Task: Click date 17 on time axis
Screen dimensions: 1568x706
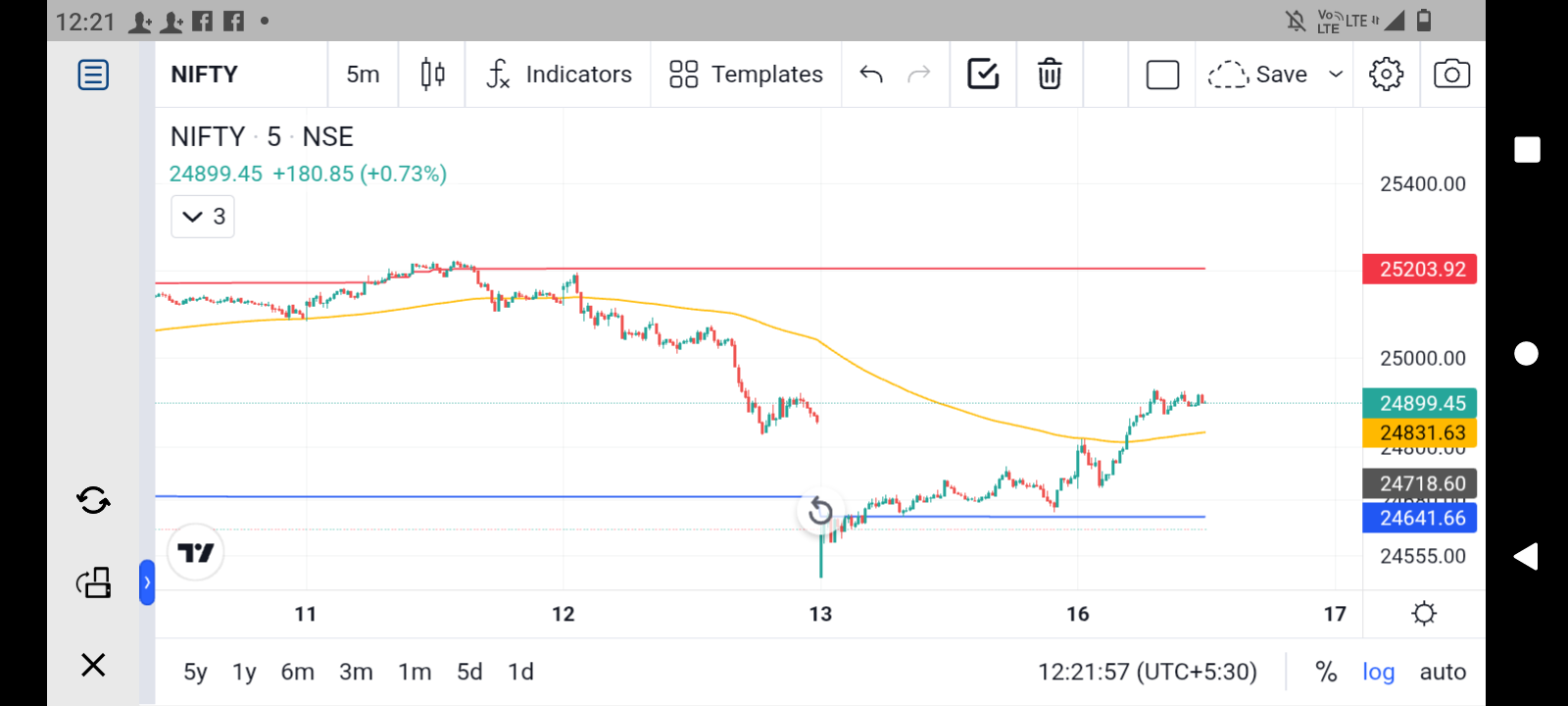Action: pyautogui.click(x=1335, y=614)
